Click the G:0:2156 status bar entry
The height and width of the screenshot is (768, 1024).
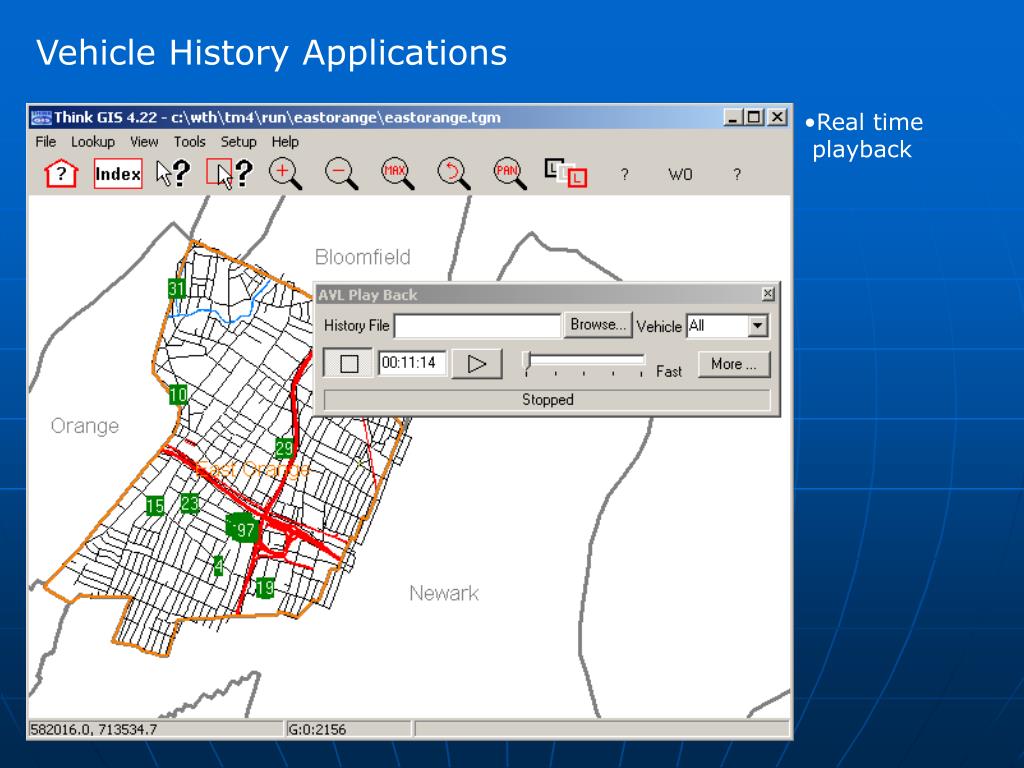[348, 729]
